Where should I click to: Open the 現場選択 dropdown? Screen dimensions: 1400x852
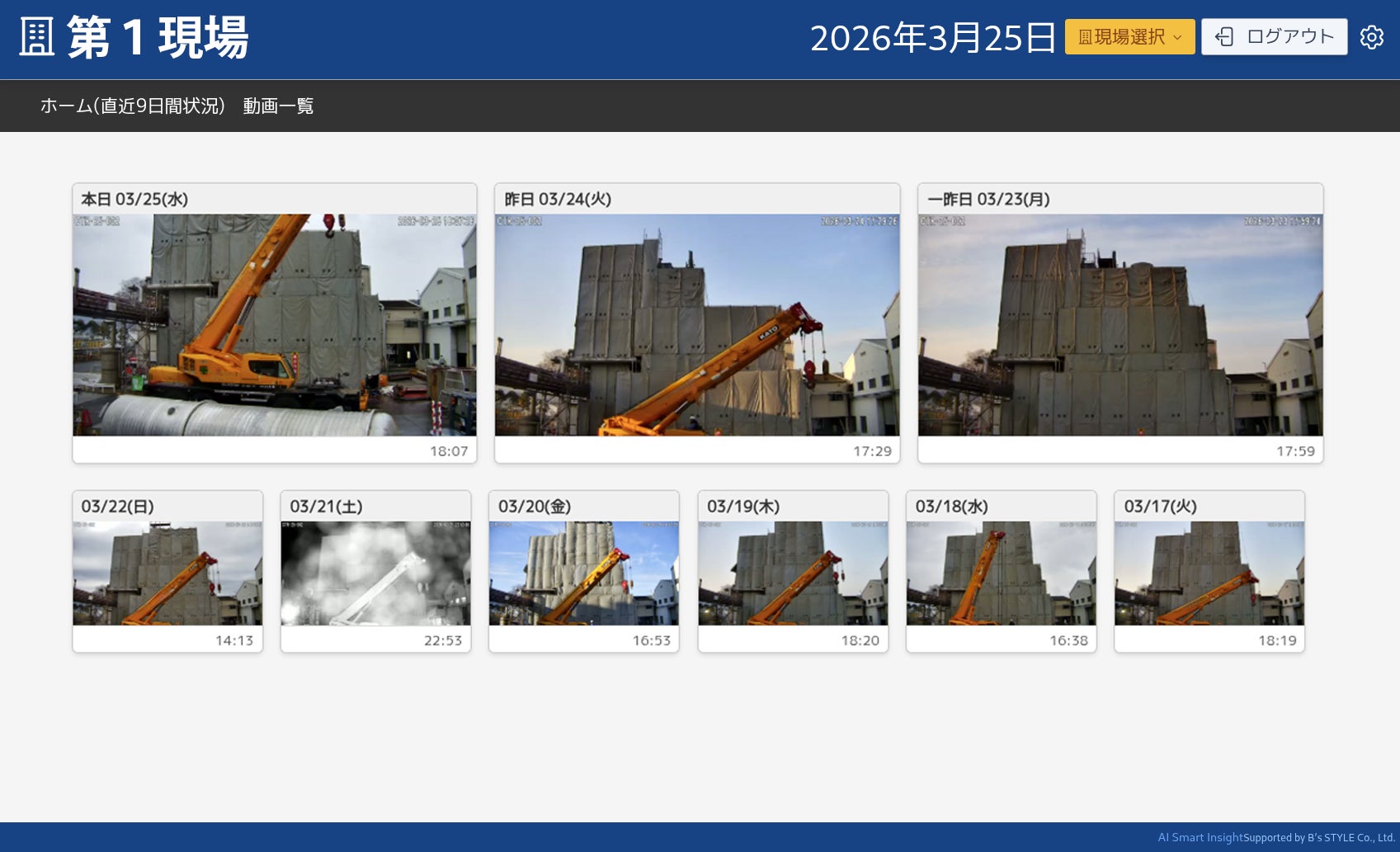(1129, 37)
